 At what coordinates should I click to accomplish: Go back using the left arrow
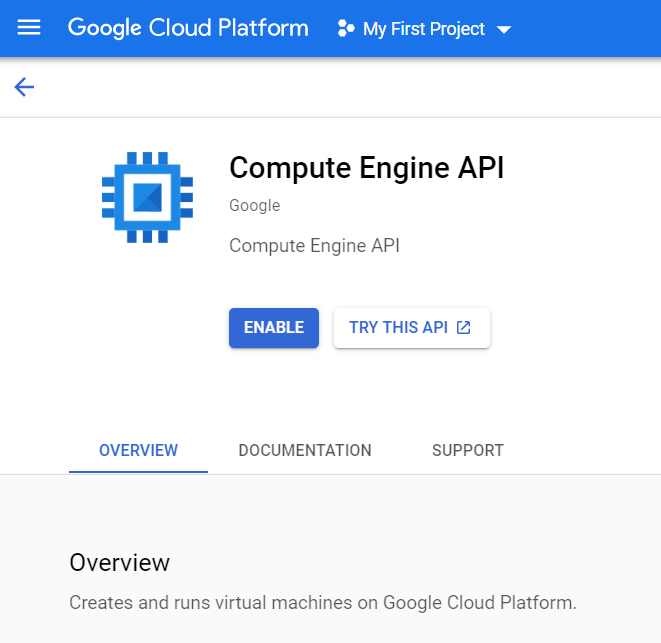[24, 87]
